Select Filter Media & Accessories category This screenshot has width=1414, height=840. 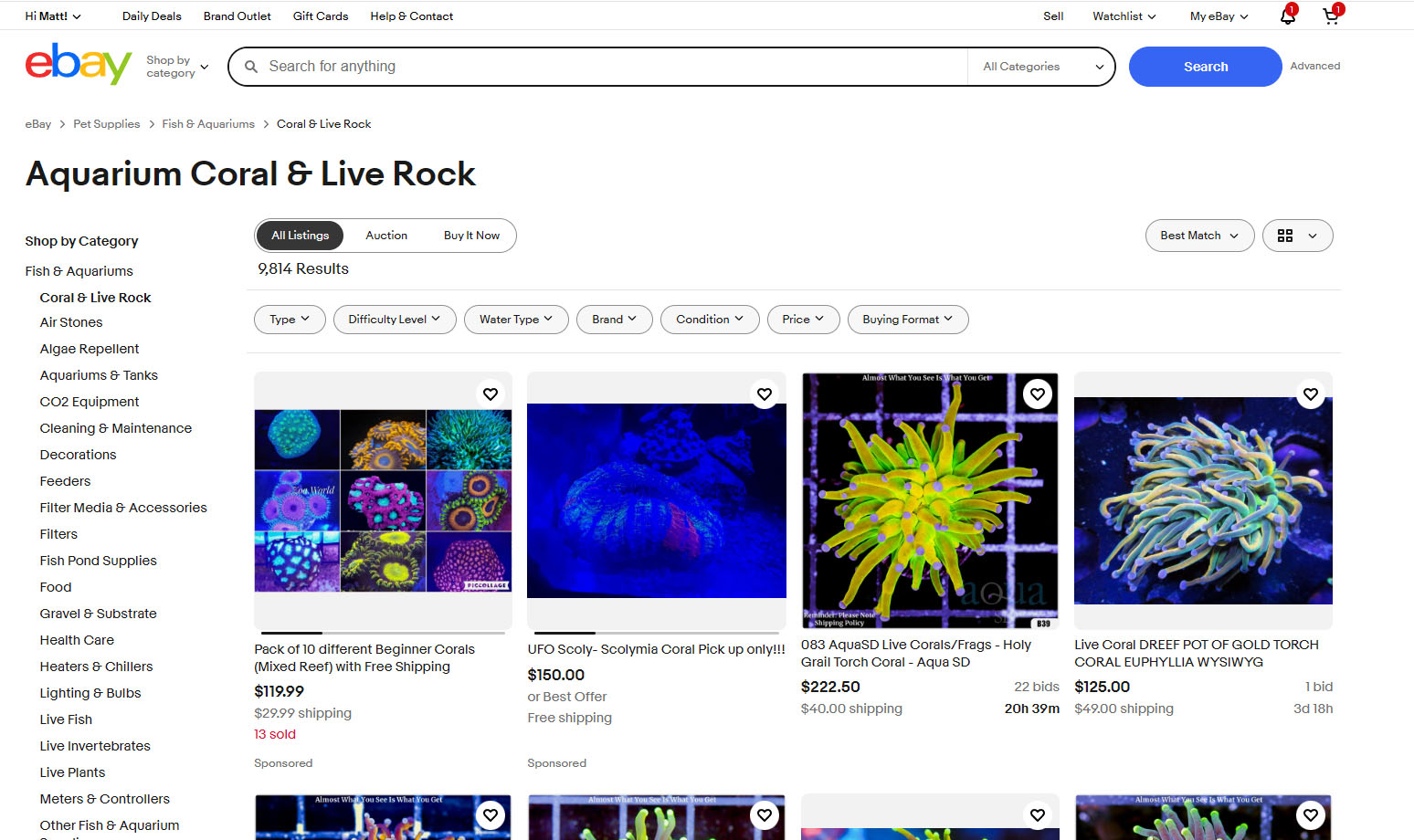click(123, 508)
